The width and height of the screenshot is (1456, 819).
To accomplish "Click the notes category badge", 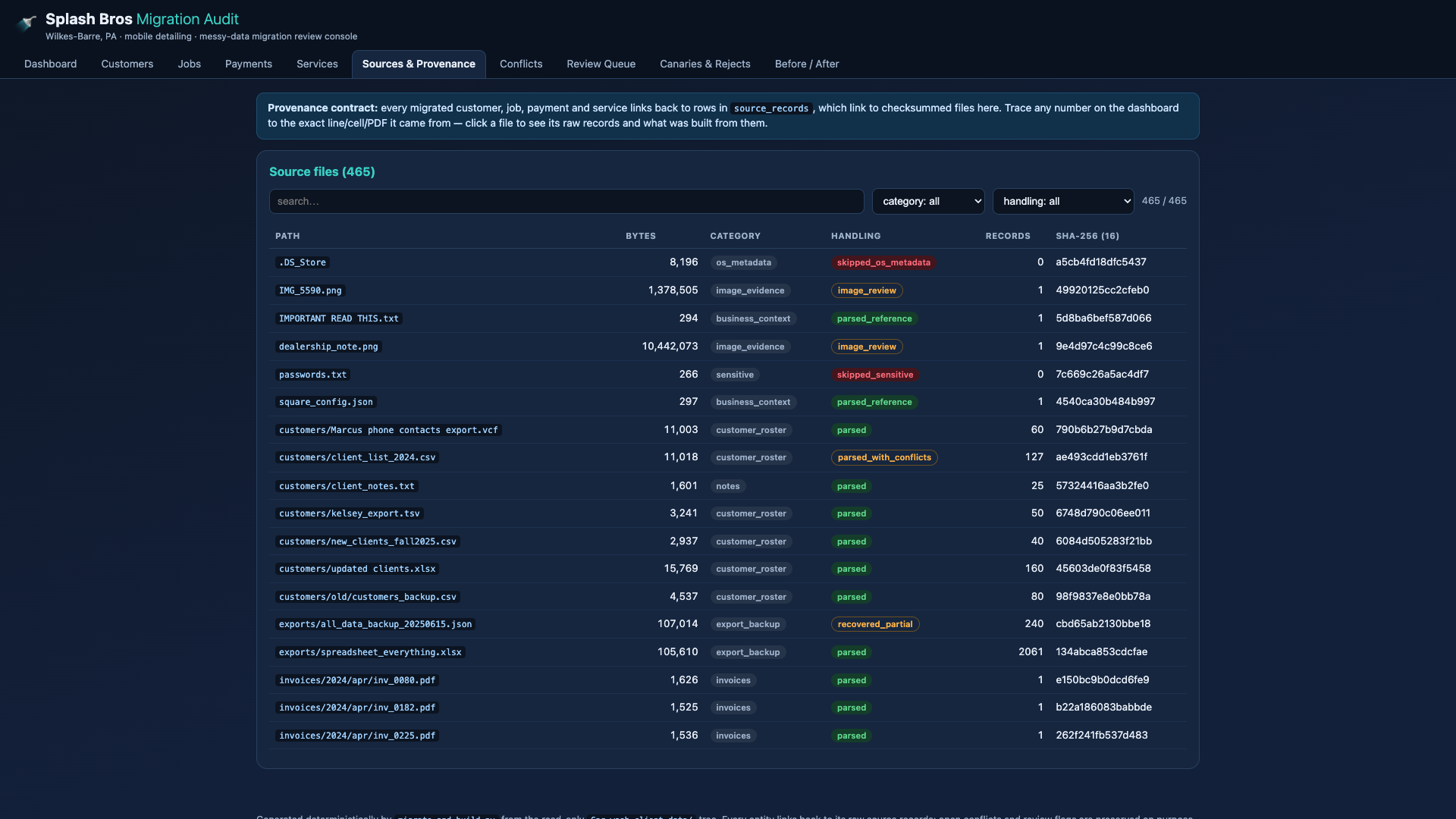I will 728,486.
